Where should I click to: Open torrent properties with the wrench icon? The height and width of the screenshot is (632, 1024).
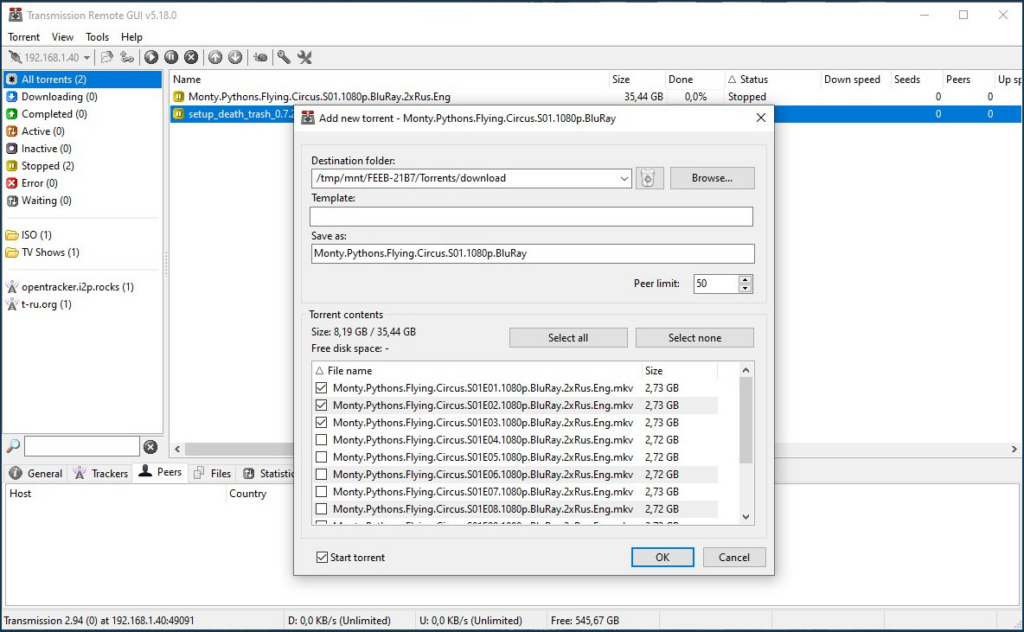[x=284, y=58]
